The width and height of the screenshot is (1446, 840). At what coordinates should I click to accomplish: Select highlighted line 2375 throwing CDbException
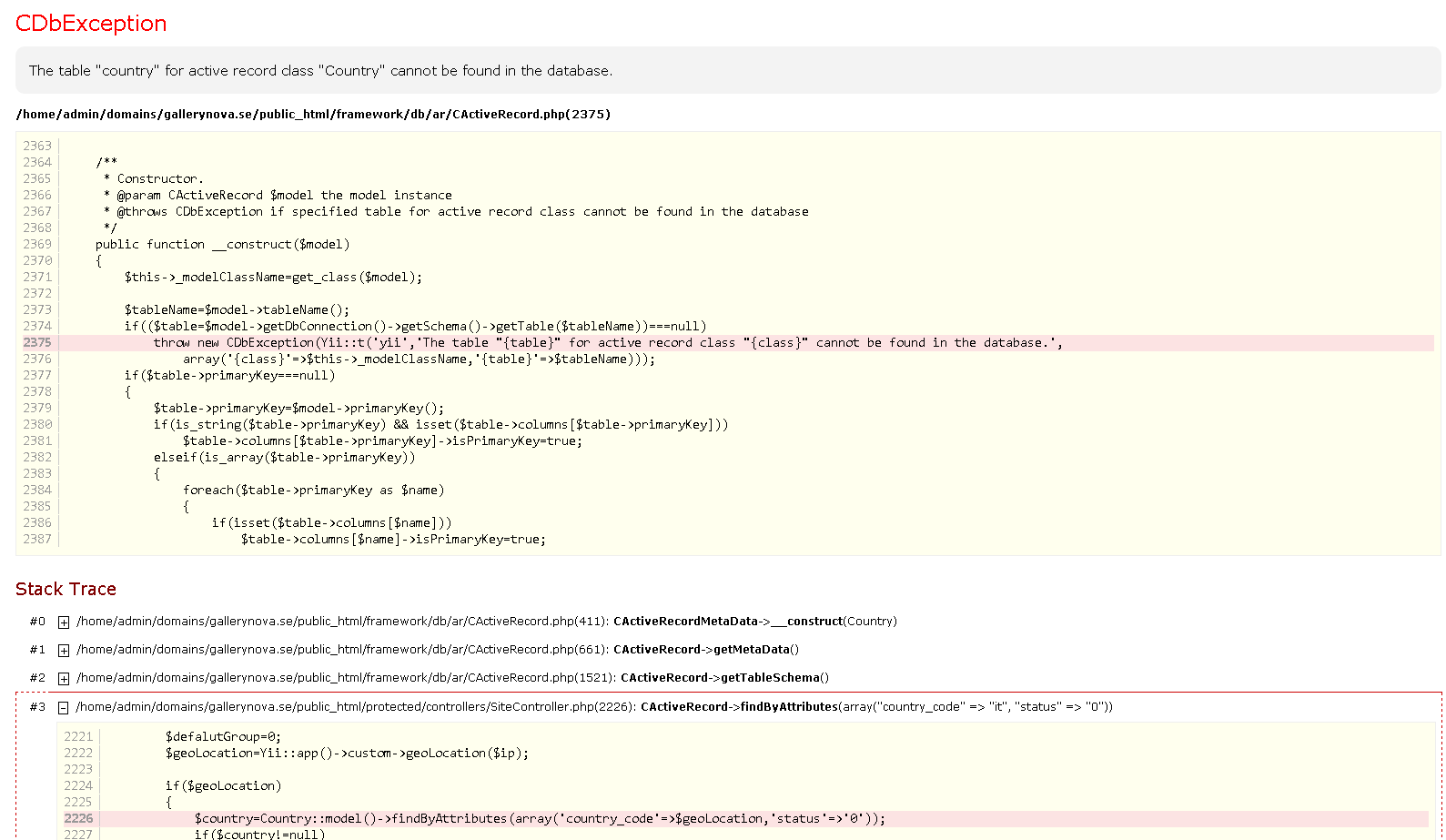pos(607,343)
